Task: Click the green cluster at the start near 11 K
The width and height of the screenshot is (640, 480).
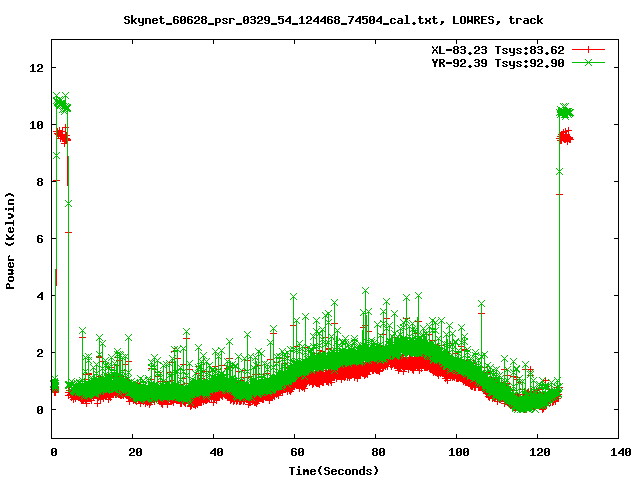Action: [x=62, y=103]
